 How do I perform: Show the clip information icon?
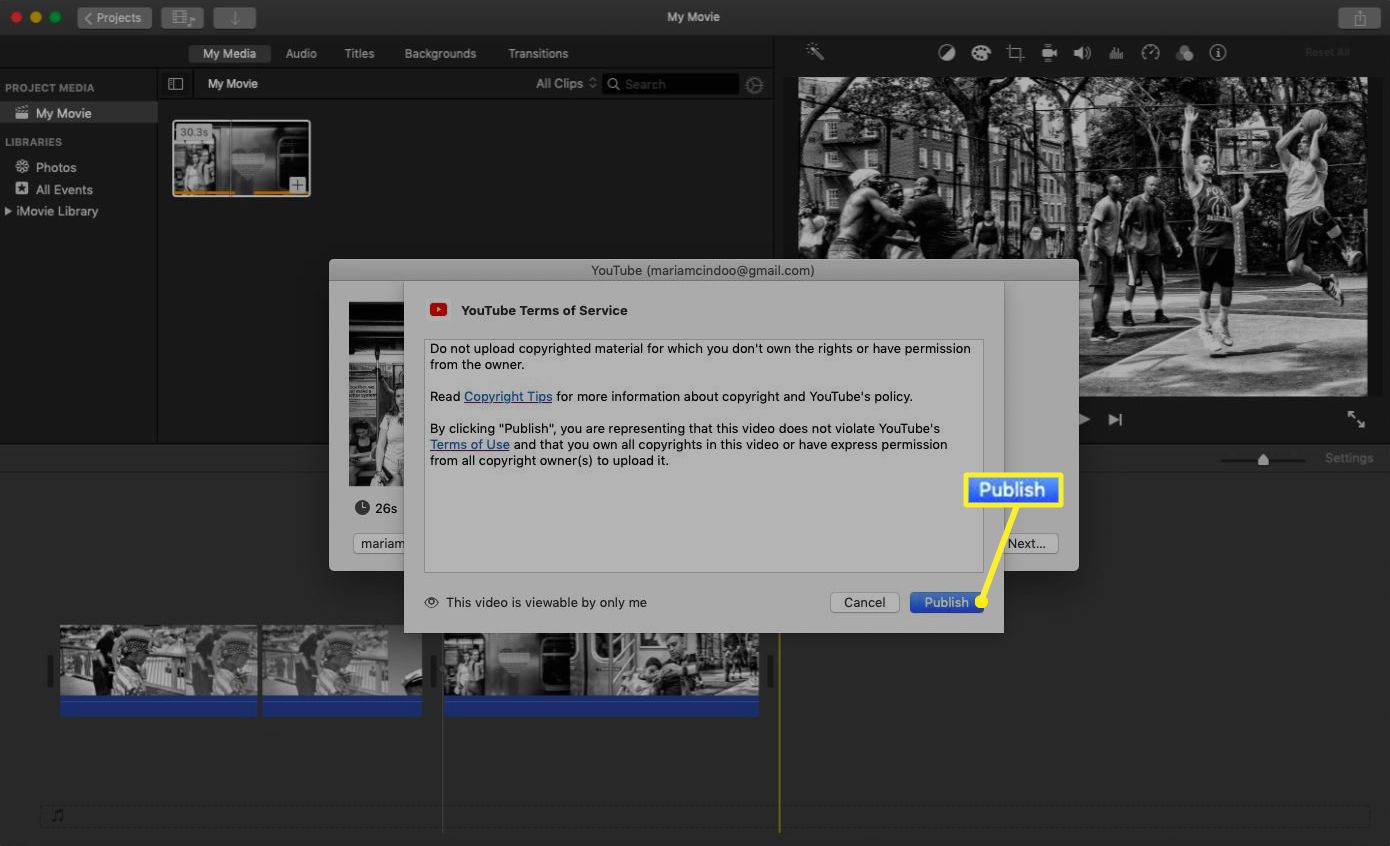pos(1218,53)
